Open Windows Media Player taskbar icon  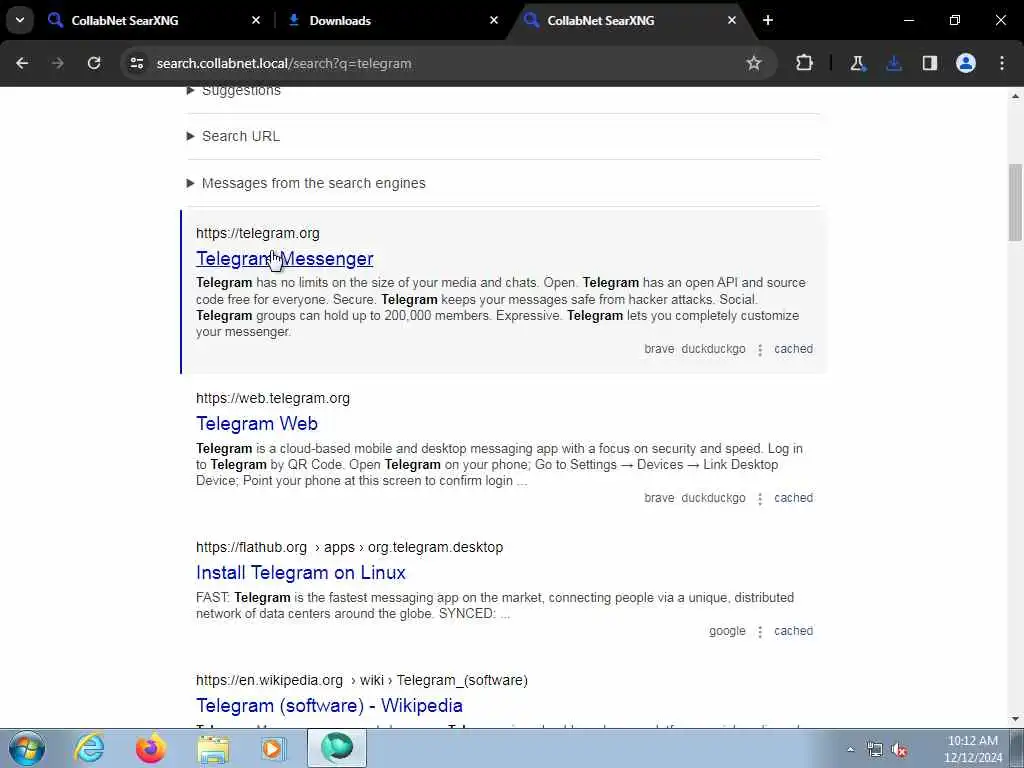tap(273, 748)
